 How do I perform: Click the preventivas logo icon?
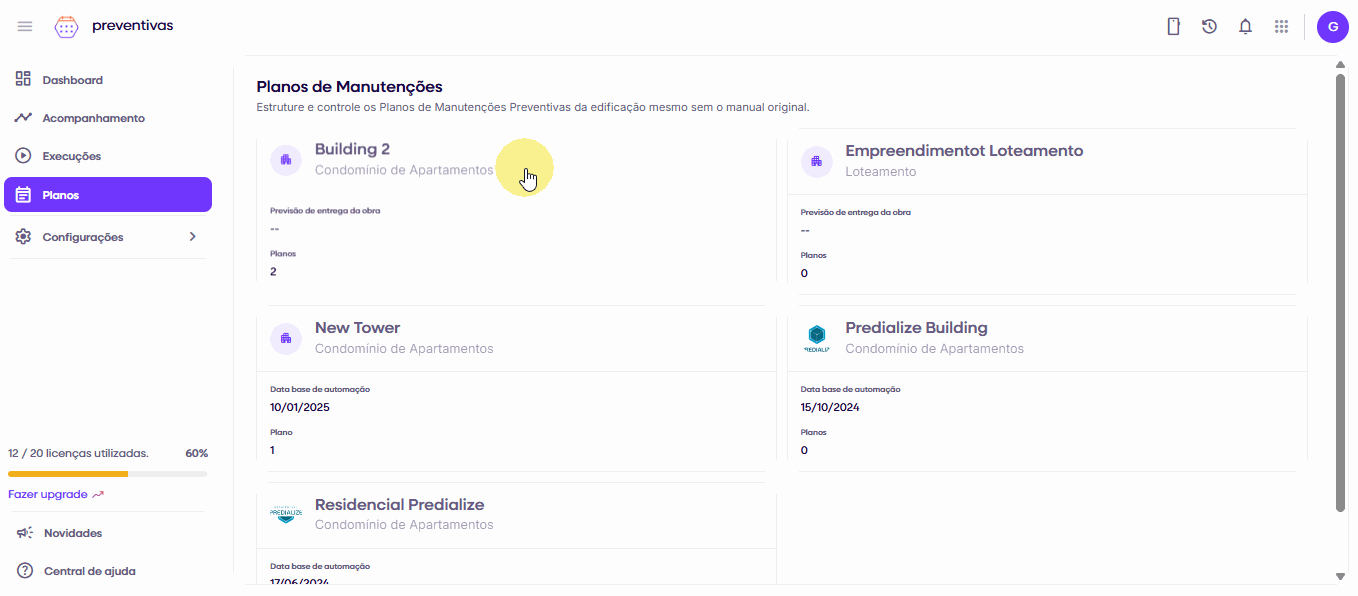pyautogui.click(x=66, y=27)
